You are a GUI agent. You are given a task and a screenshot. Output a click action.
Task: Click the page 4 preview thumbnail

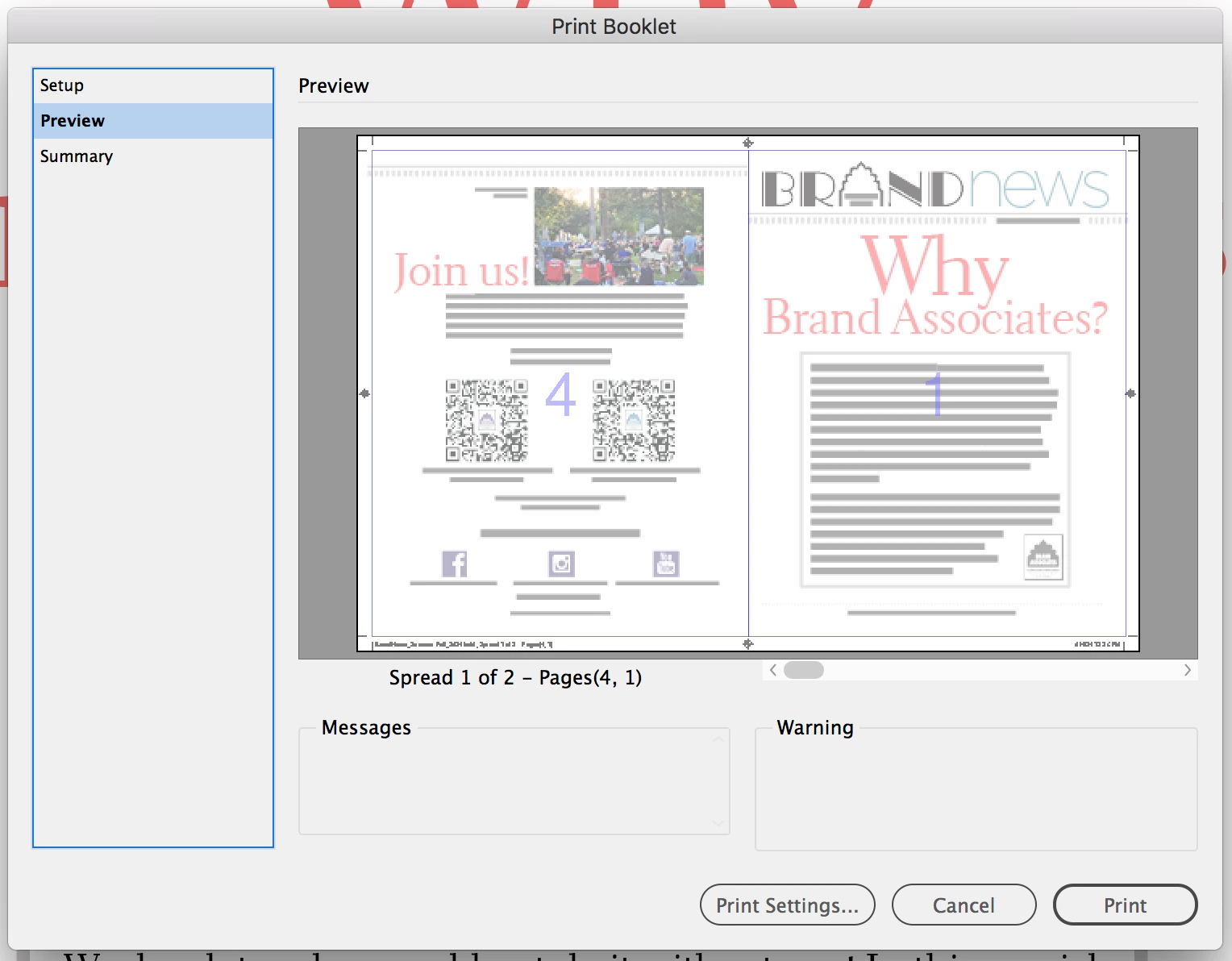click(x=560, y=393)
